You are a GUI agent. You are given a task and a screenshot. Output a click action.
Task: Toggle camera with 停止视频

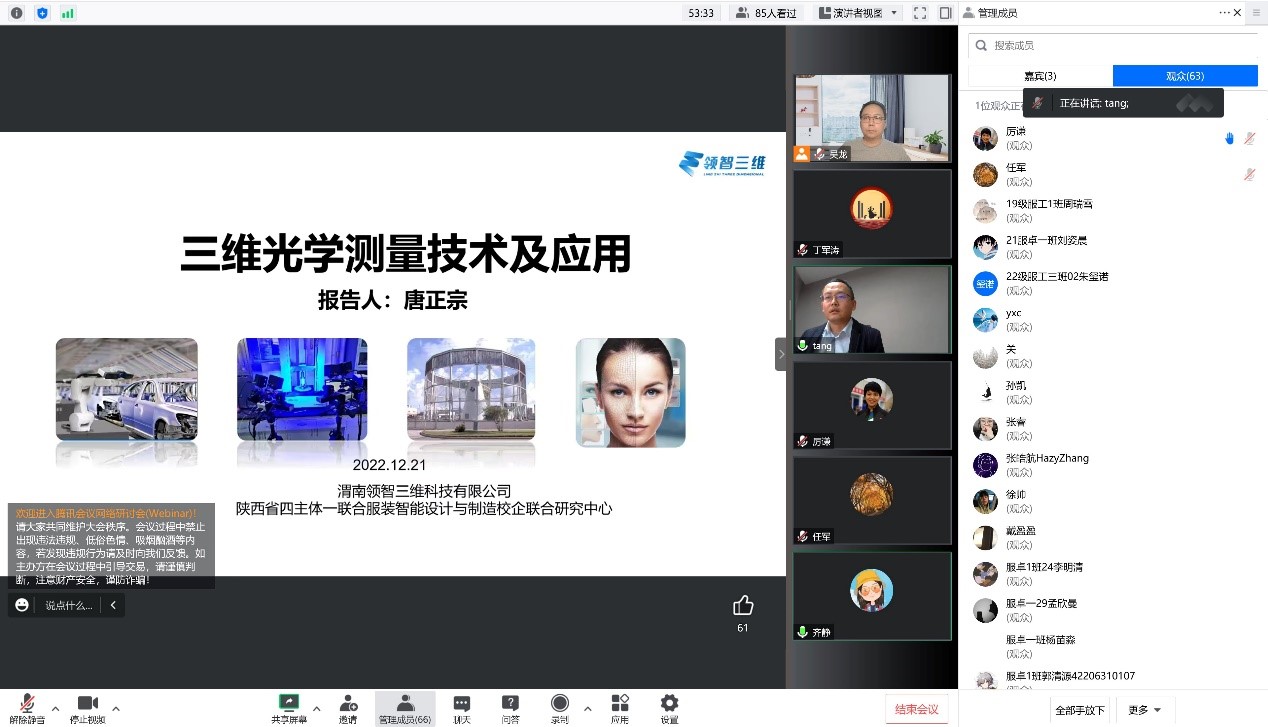tap(87, 707)
